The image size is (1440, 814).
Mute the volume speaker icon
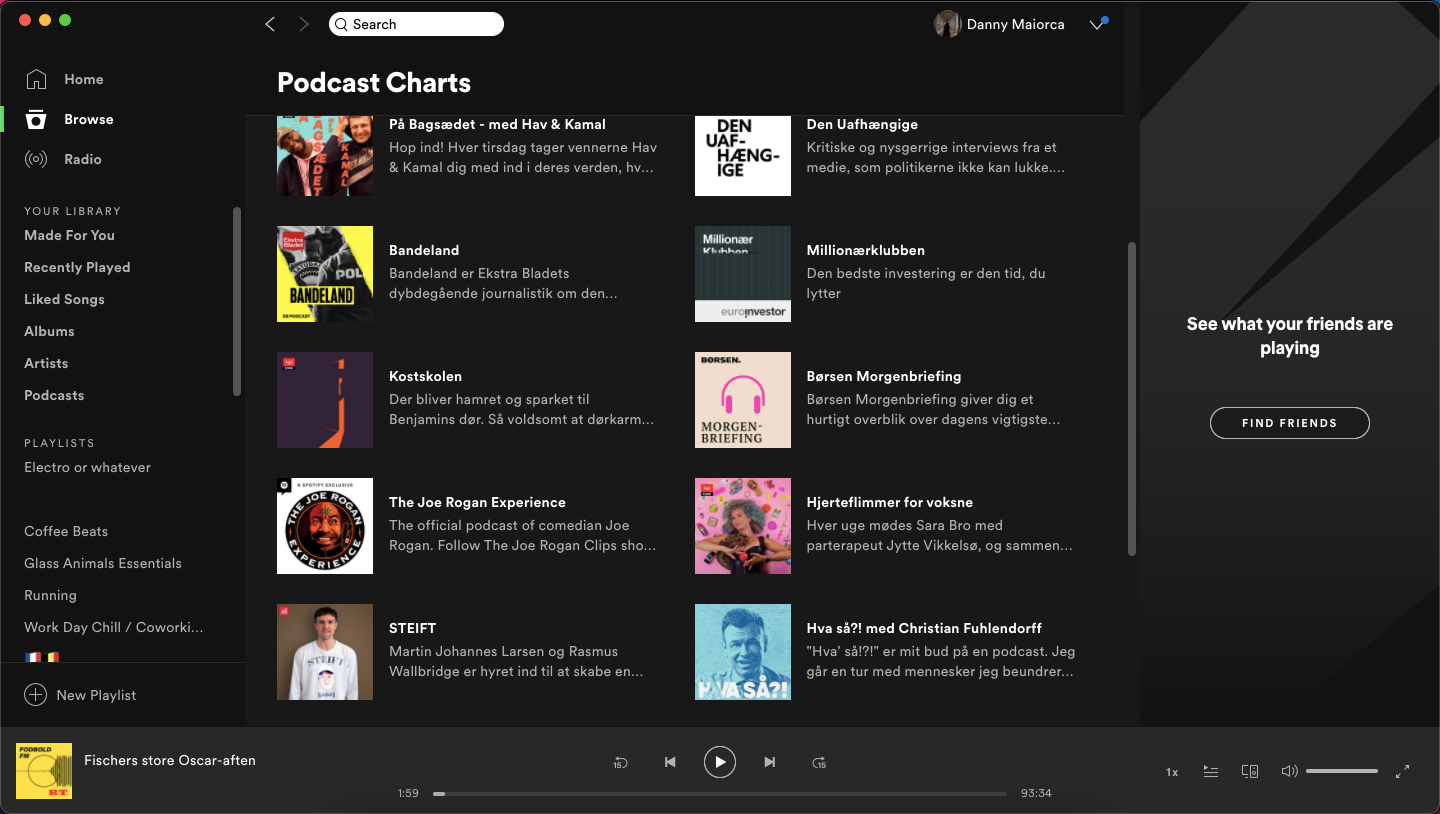tap(1290, 771)
